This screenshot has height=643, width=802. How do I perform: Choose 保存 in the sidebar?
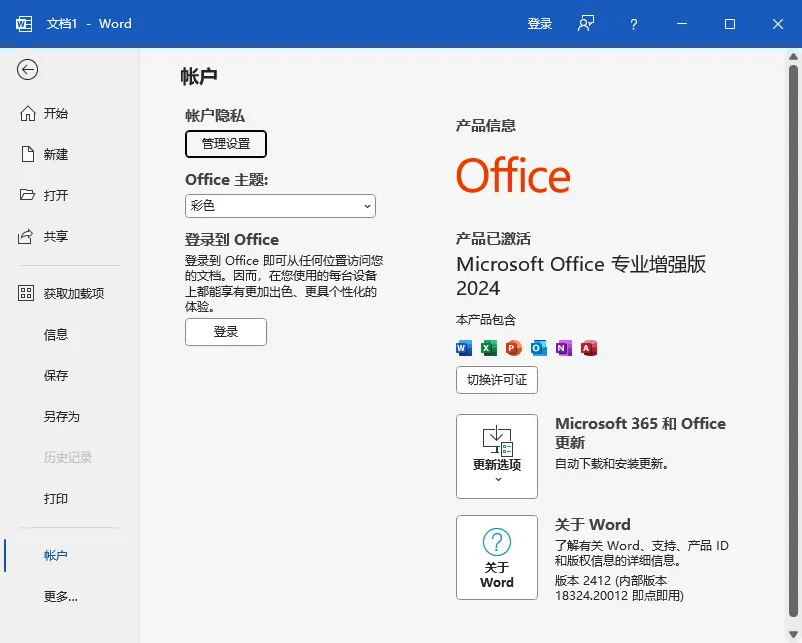tap(70, 375)
